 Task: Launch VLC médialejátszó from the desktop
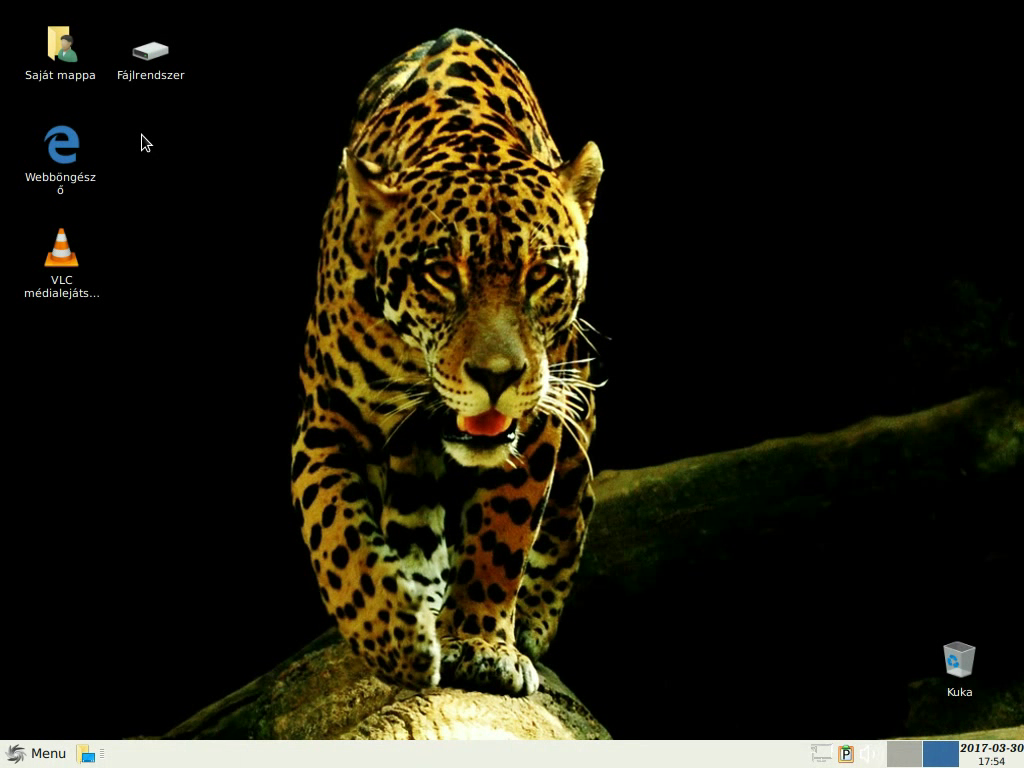(61, 247)
